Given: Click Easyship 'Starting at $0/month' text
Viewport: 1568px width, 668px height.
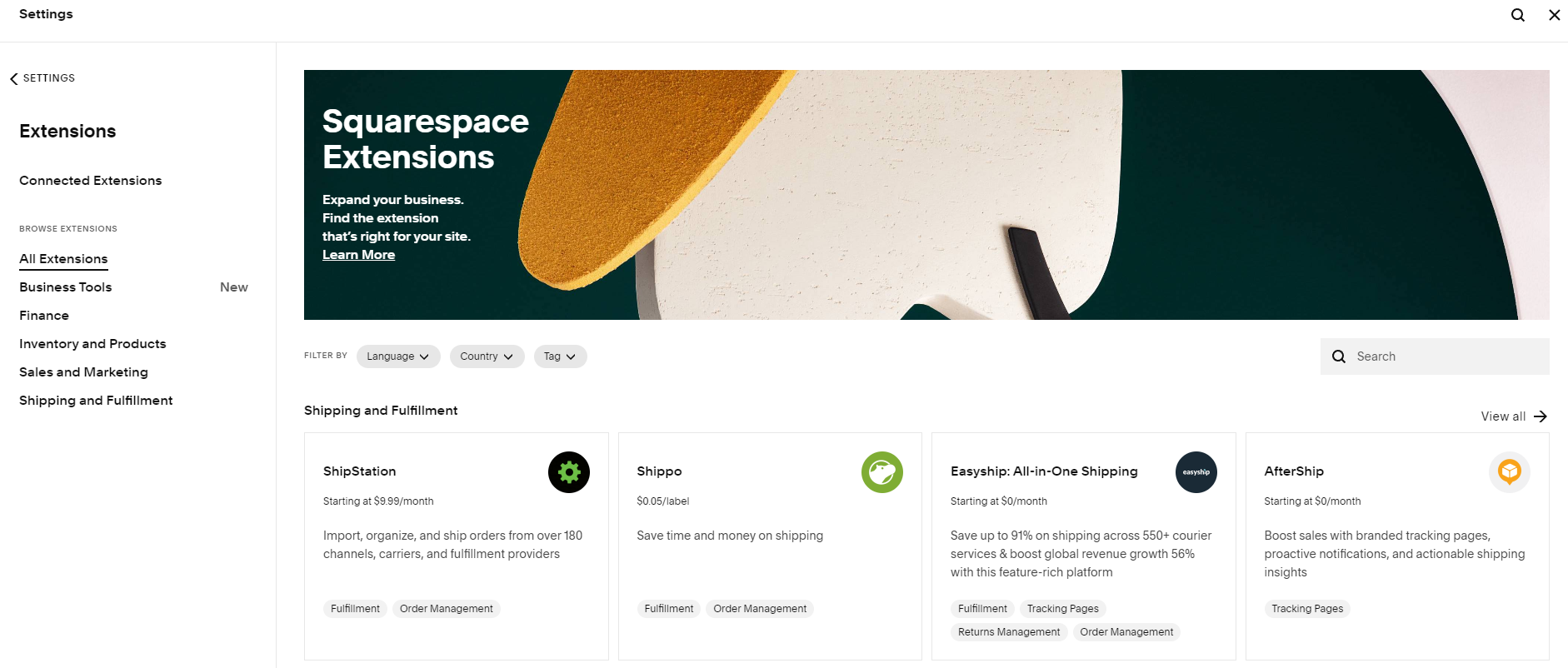Looking at the screenshot, I should coord(999,501).
